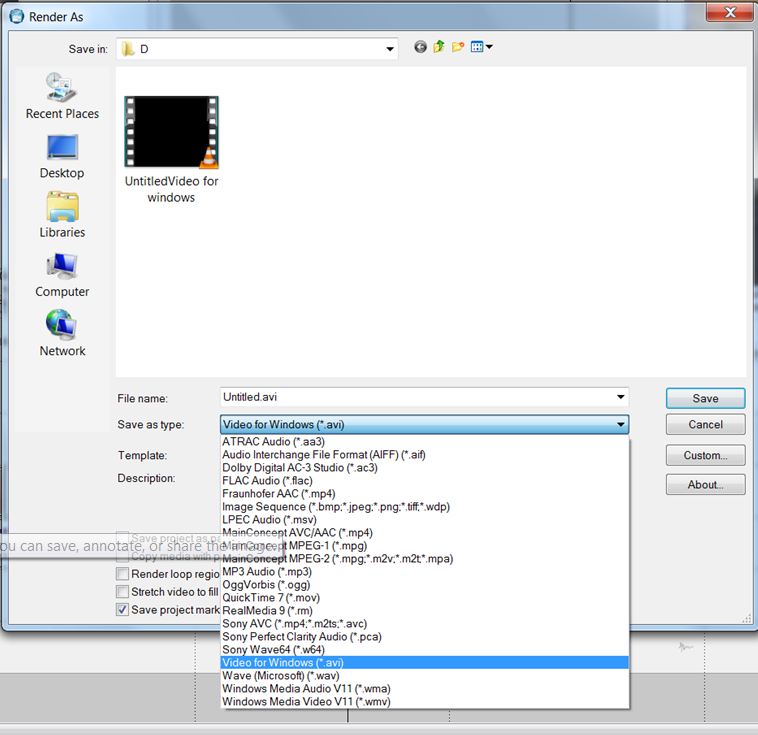Open Computer in places bar
This screenshot has height=735, width=758.
tap(62, 275)
